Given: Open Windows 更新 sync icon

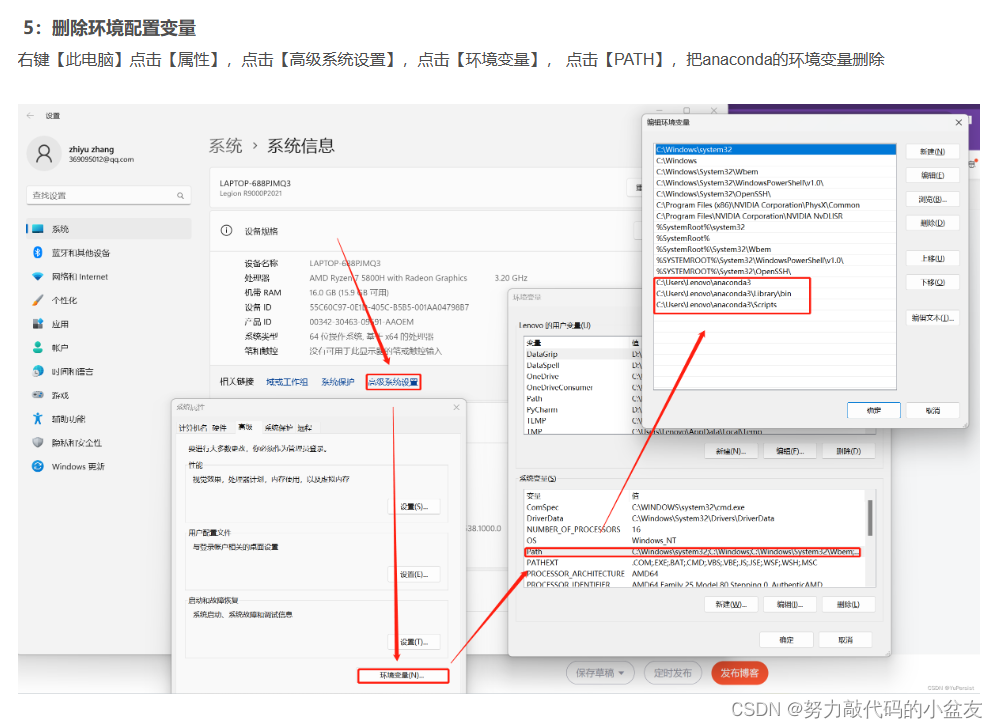Looking at the screenshot, I should (x=38, y=466).
